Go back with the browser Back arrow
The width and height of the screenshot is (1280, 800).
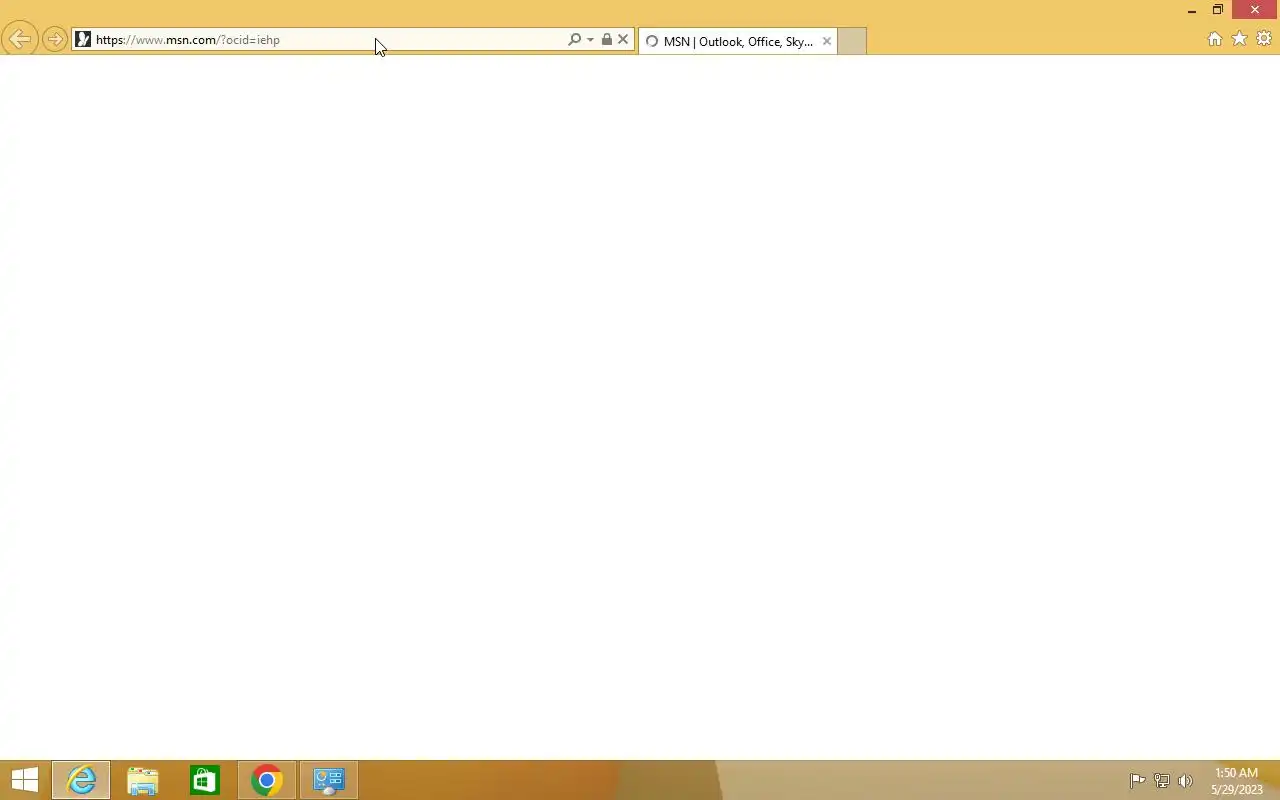20,40
